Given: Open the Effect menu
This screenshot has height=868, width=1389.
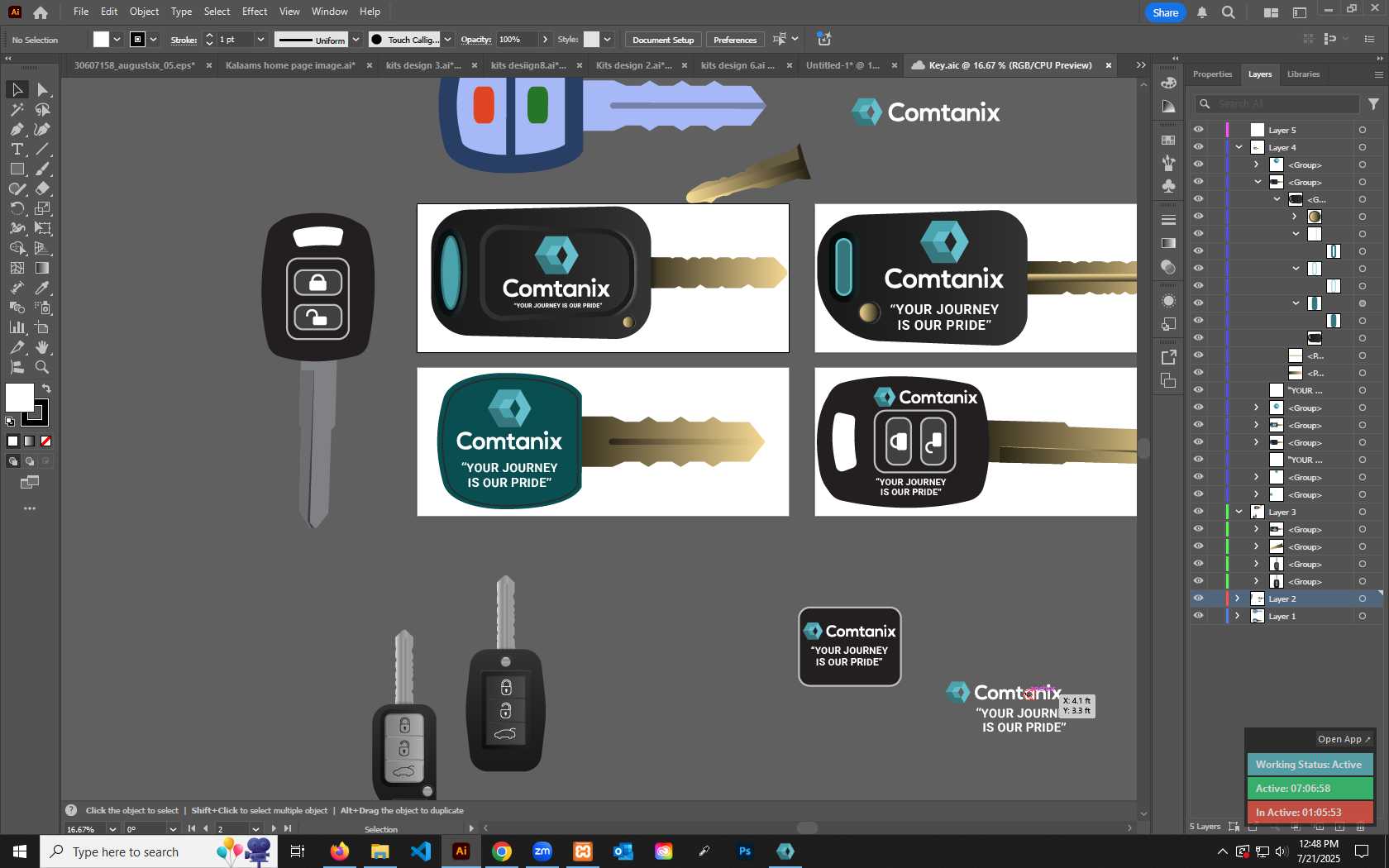Looking at the screenshot, I should pyautogui.click(x=255, y=12).
